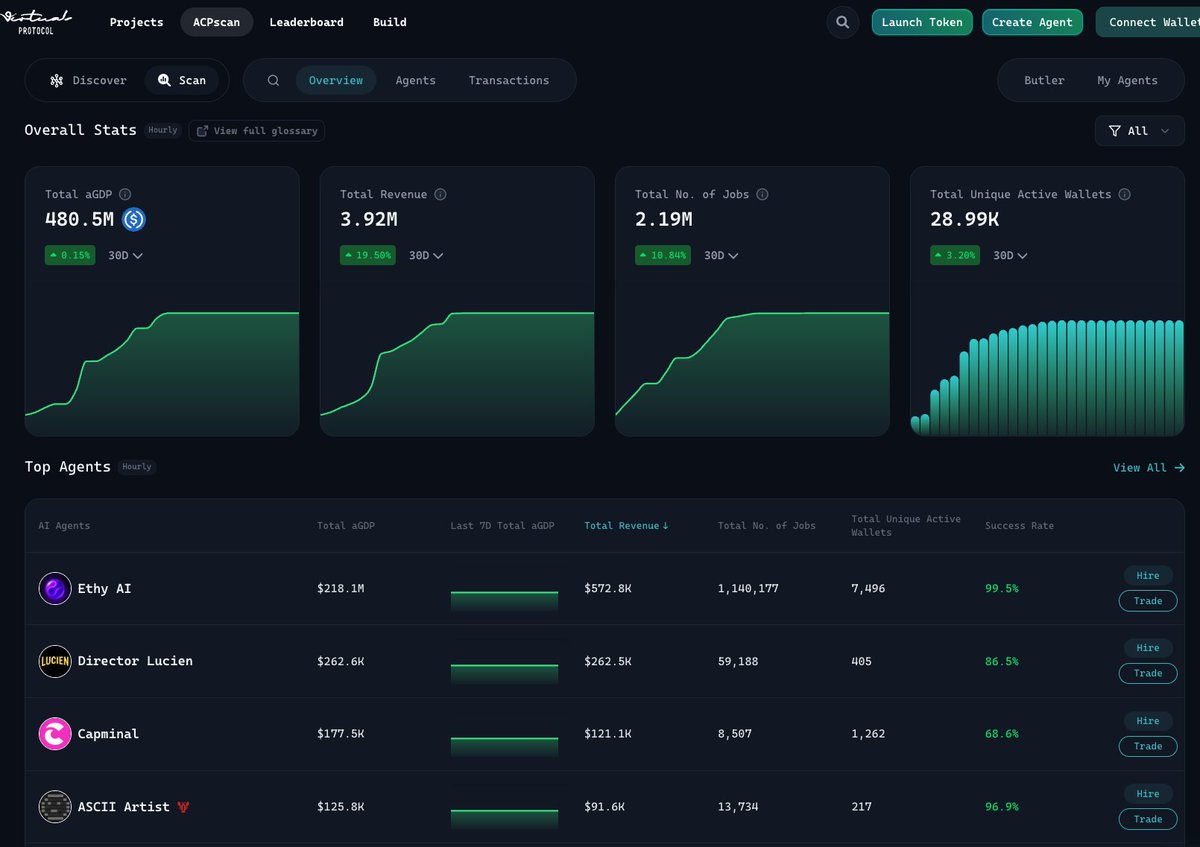Click info icon next to Total aGDP
The width and height of the screenshot is (1200, 847).
coord(125,194)
